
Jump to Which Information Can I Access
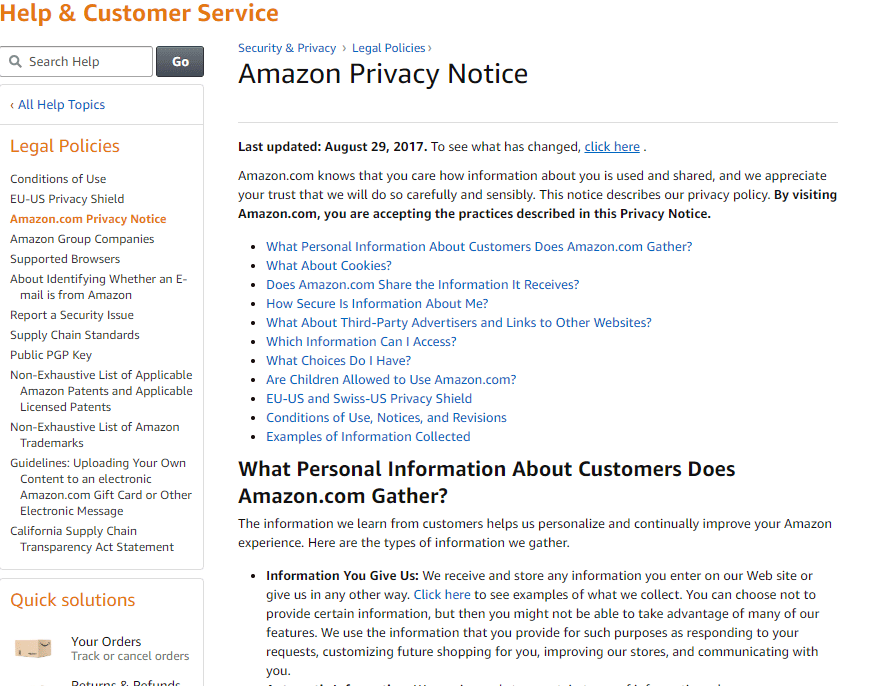(x=361, y=342)
